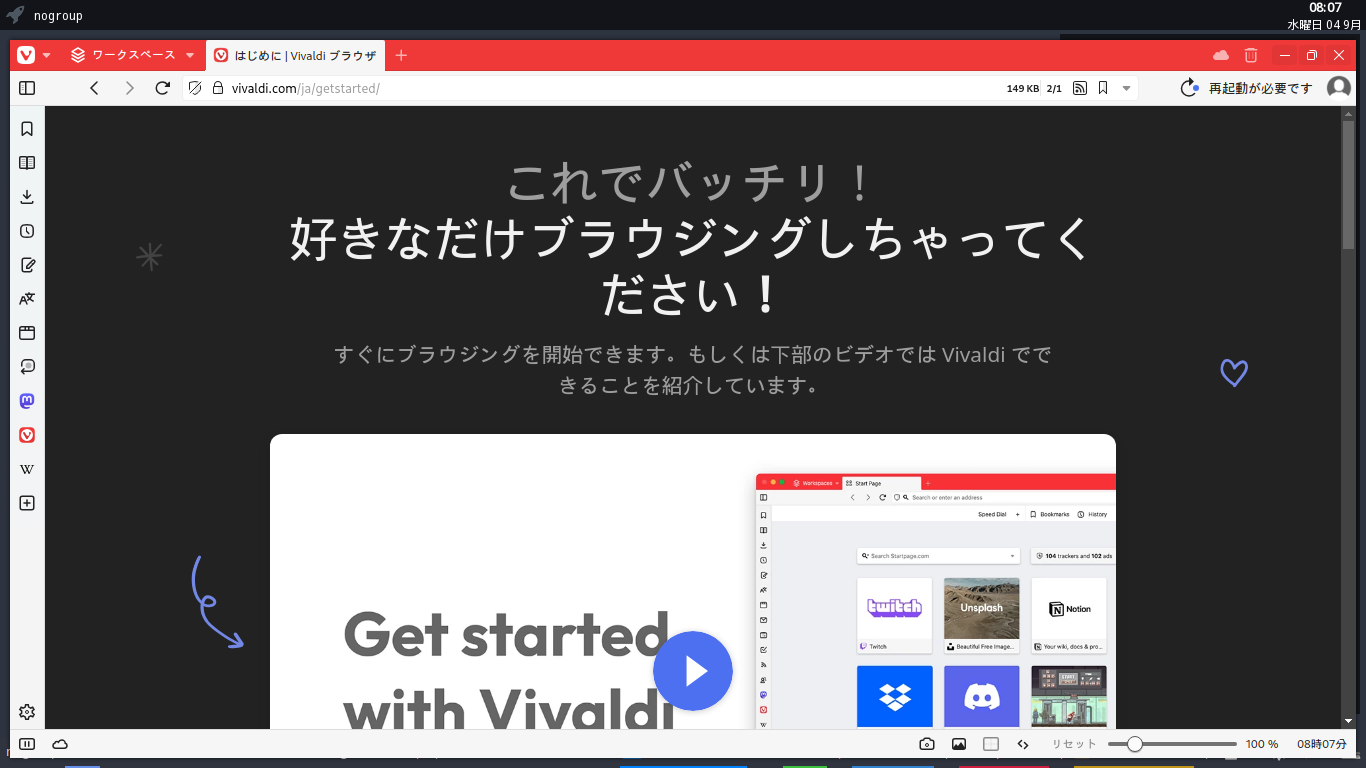Go forward to the next page

(129, 88)
